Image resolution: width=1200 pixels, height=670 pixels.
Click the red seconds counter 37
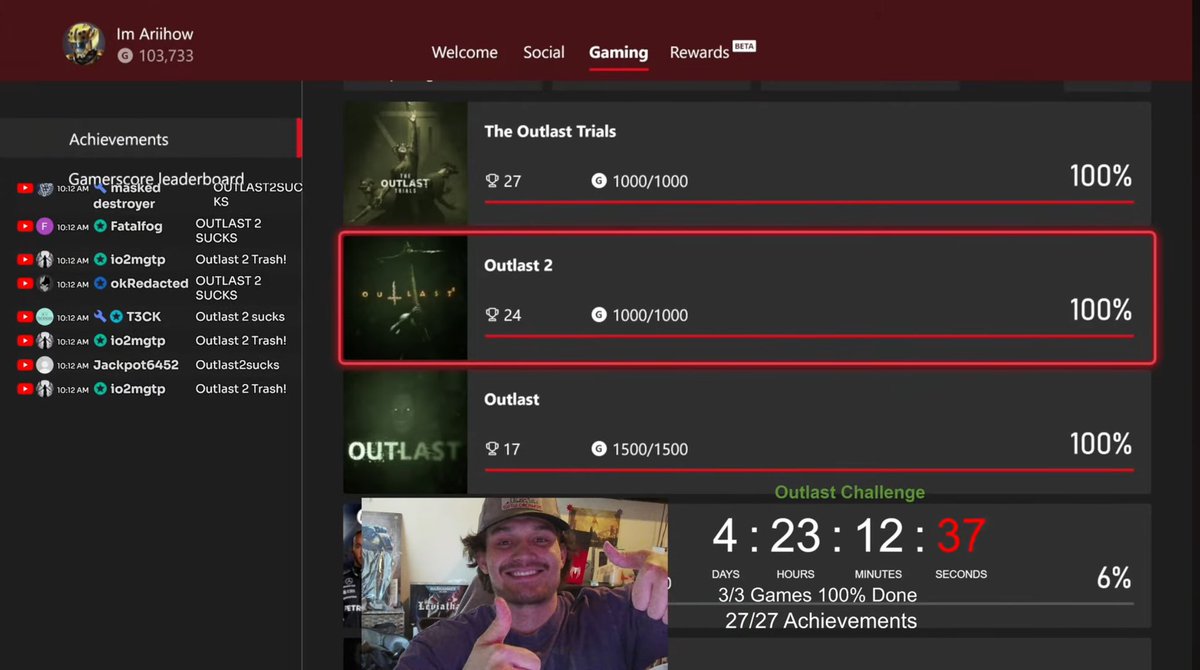point(961,537)
